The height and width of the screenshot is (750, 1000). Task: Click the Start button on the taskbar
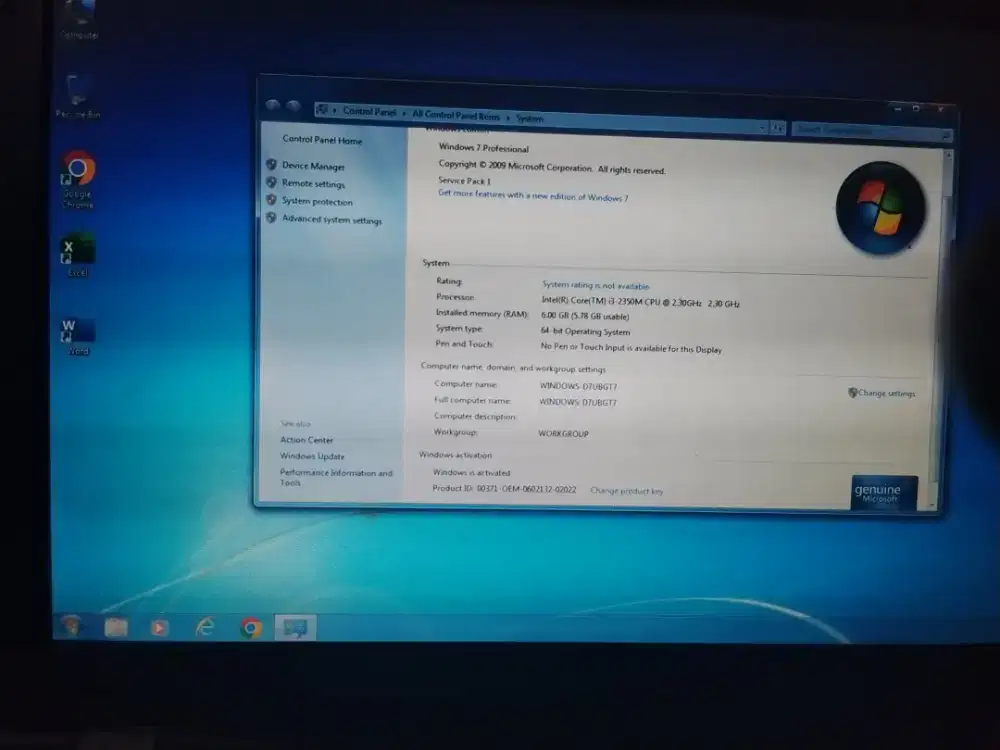(x=71, y=626)
